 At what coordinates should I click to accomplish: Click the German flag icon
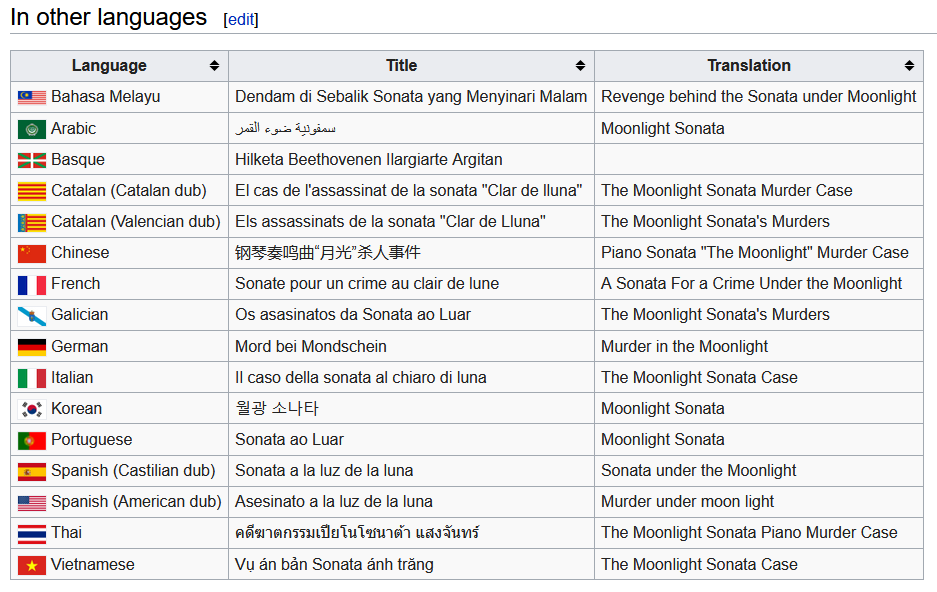pos(31,345)
